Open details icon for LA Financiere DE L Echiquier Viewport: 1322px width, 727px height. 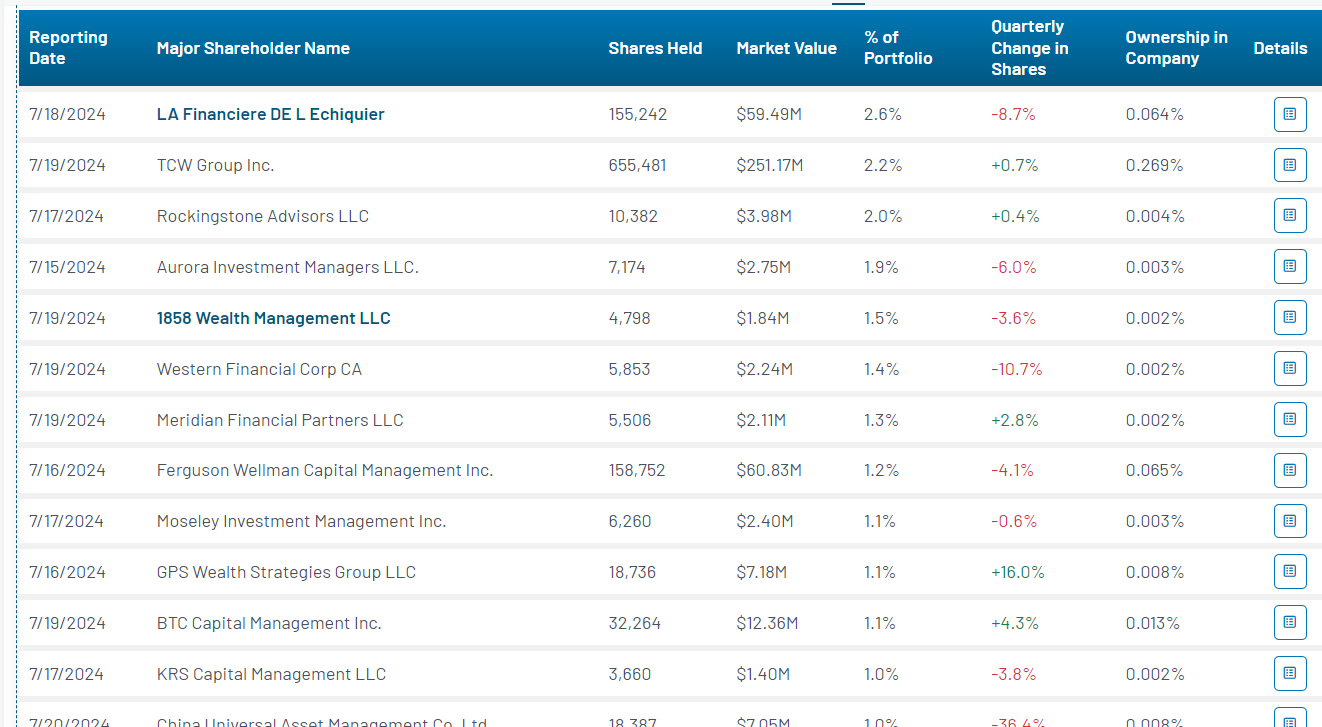(x=1290, y=114)
